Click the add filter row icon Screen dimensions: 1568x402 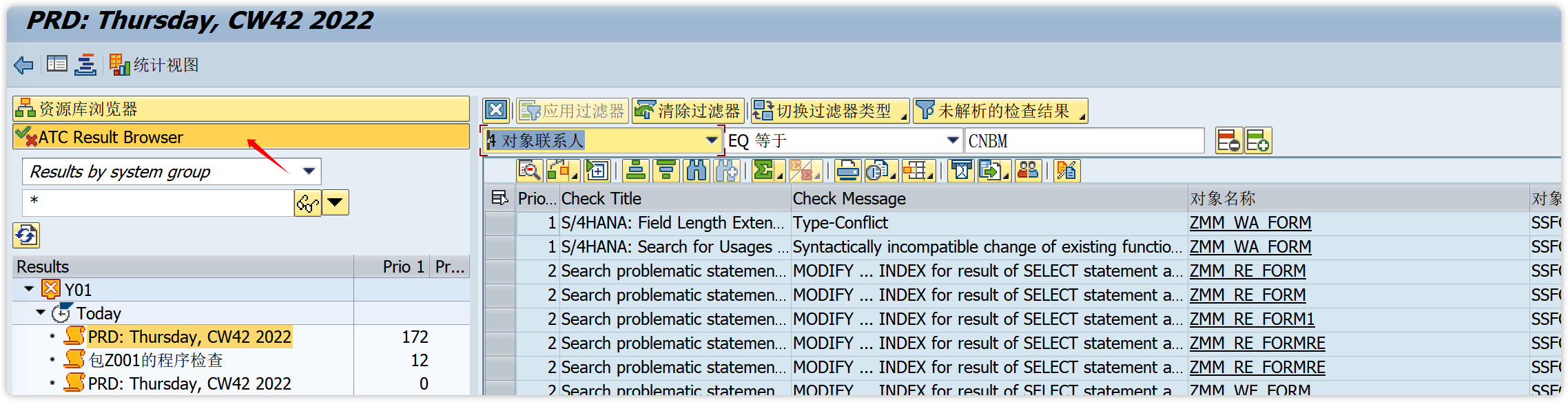click(1257, 141)
